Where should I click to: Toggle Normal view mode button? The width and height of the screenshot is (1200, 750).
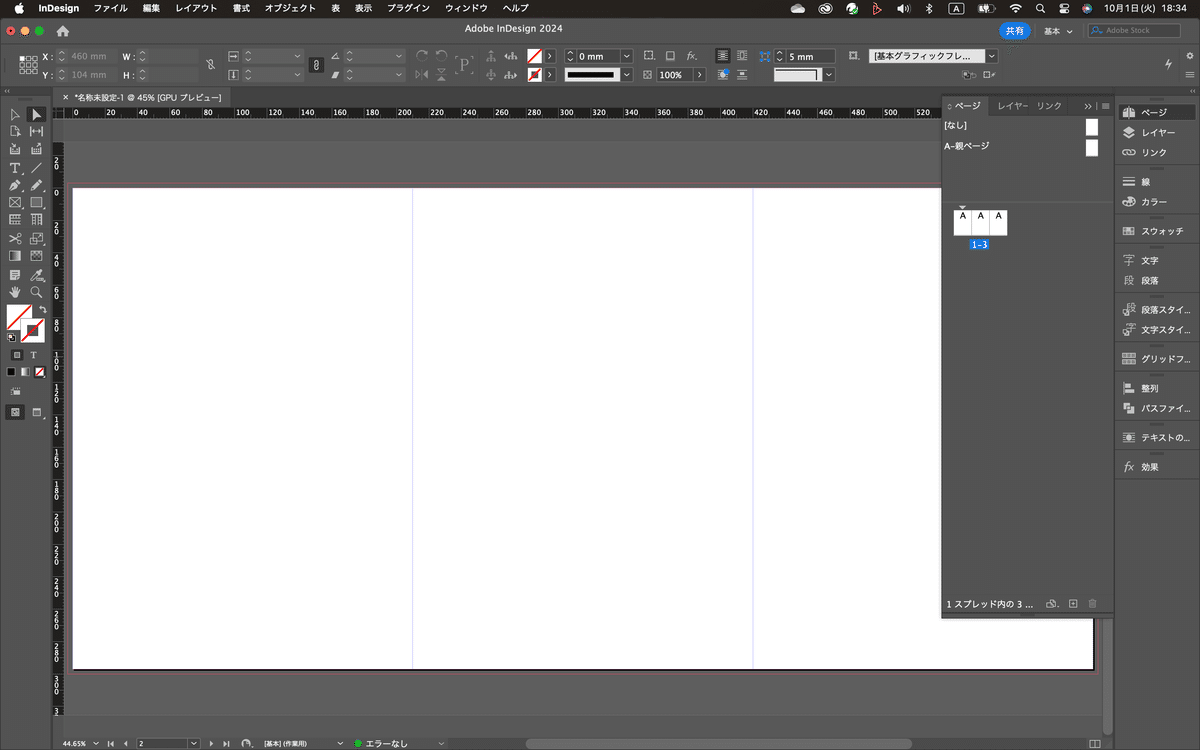[15, 412]
